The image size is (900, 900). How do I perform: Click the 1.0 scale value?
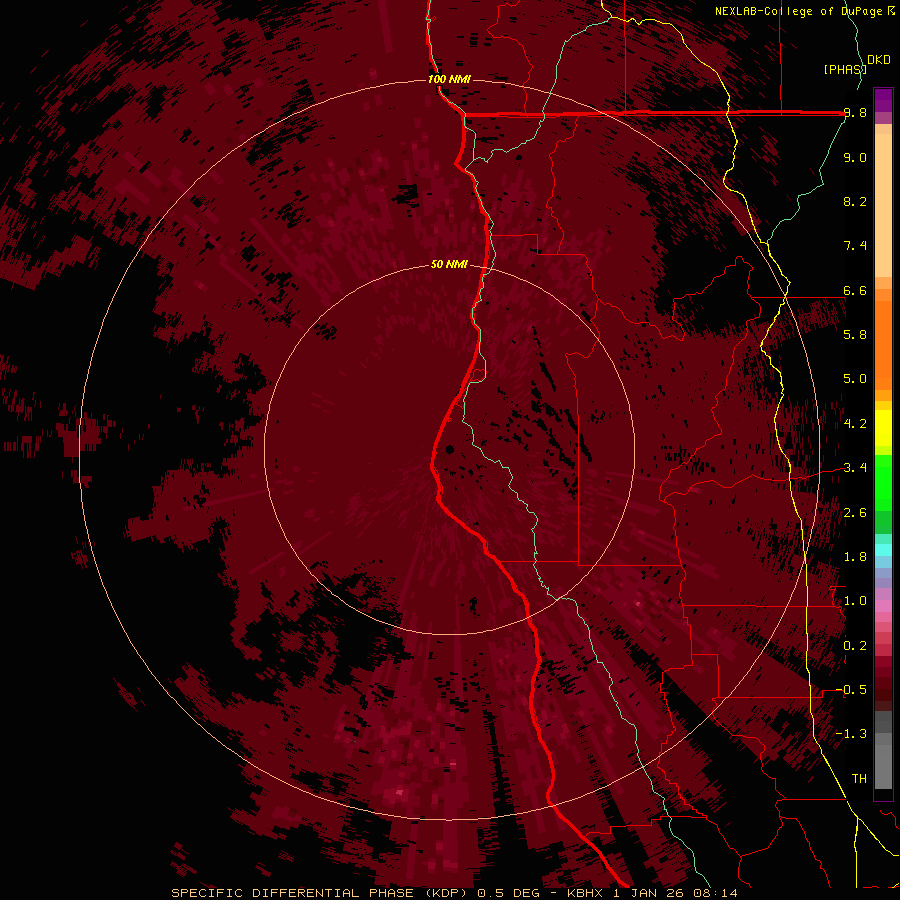pyautogui.click(x=855, y=601)
